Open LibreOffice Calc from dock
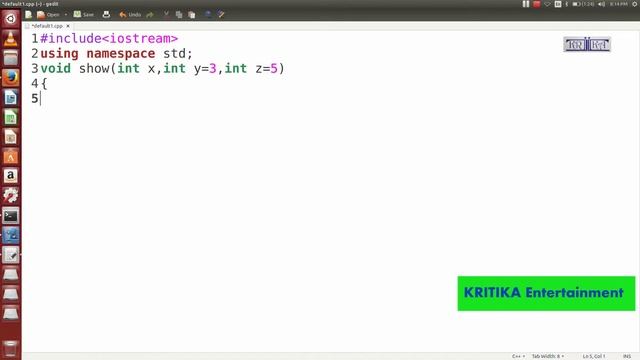This screenshot has height=360, width=640. [11, 117]
